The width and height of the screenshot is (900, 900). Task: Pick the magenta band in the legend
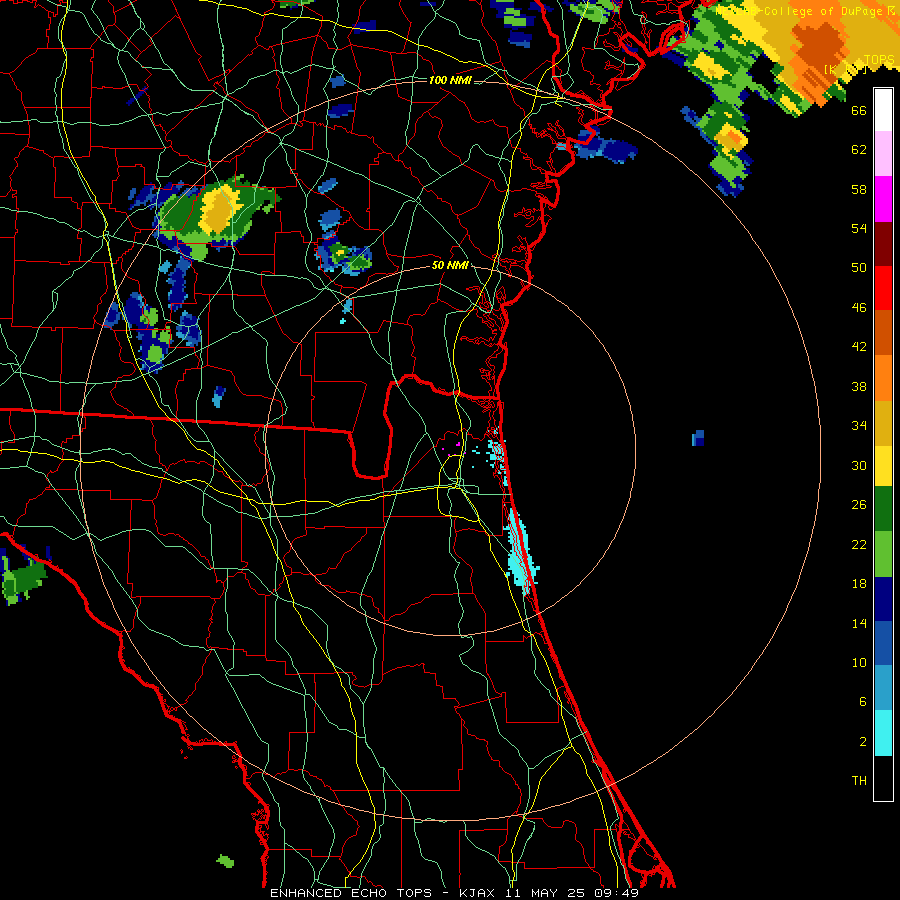click(883, 199)
